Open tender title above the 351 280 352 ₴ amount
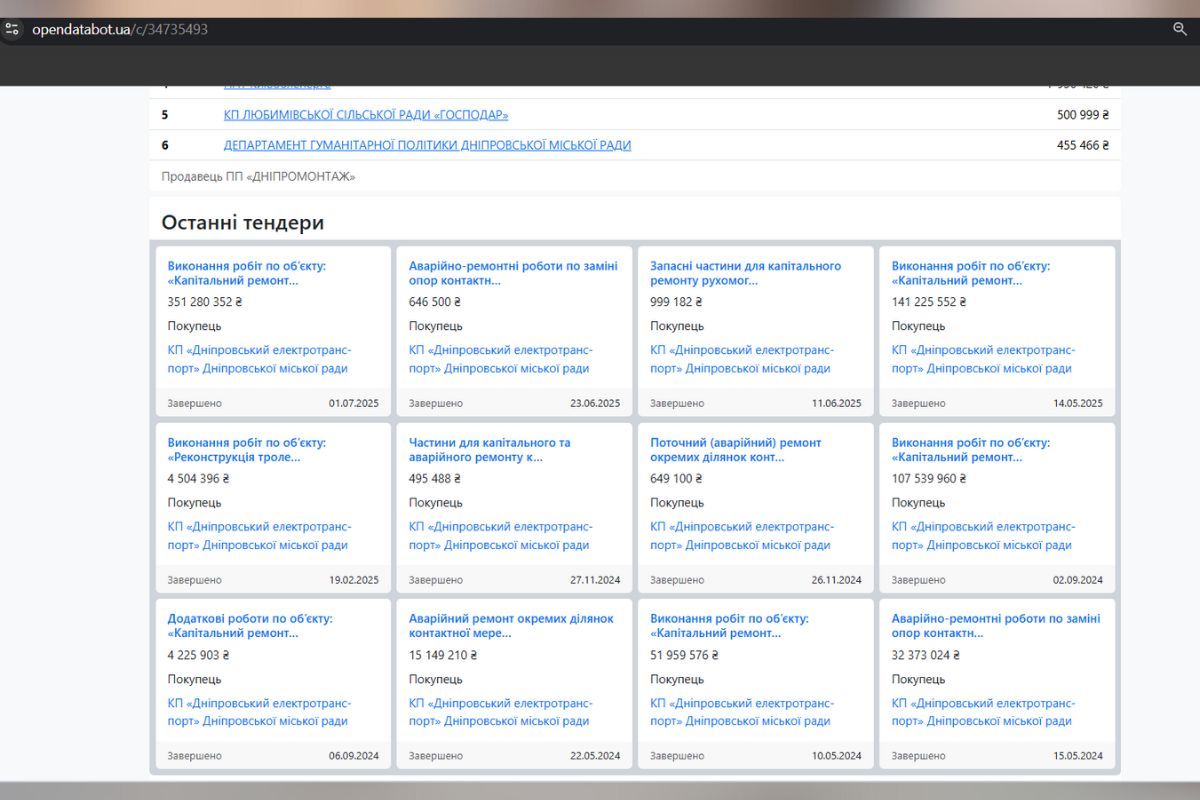Image resolution: width=1200 pixels, height=800 pixels. pyautogui.click(x=247, y=273)
